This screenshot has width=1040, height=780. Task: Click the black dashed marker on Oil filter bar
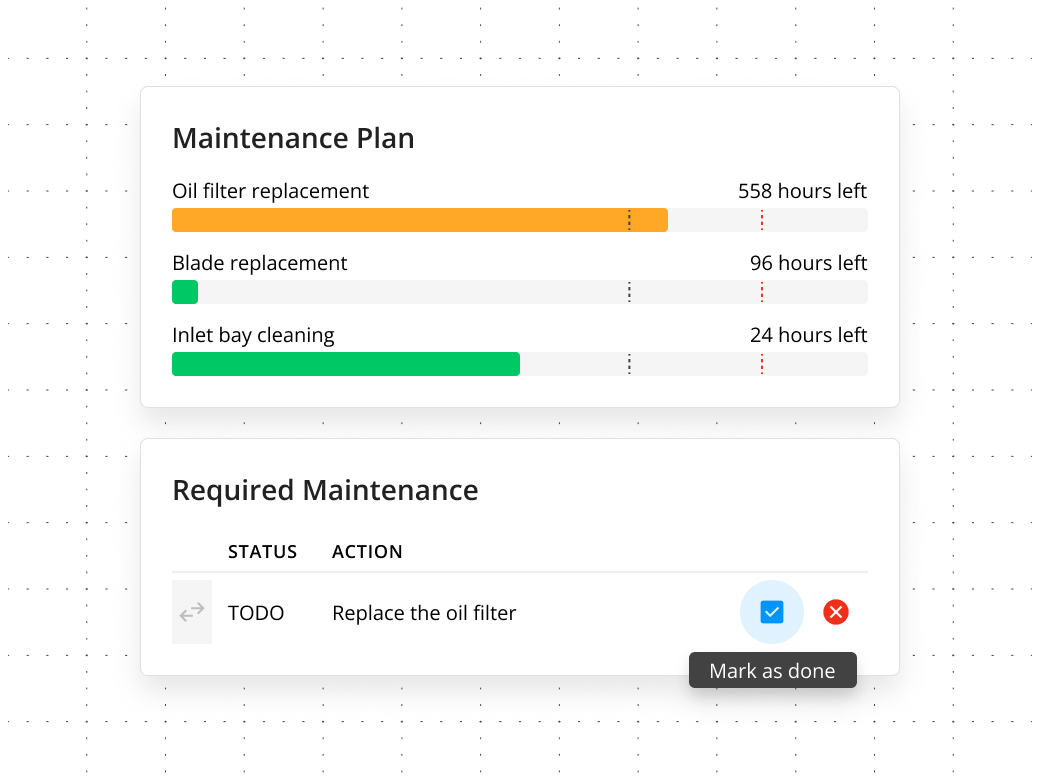629,220
